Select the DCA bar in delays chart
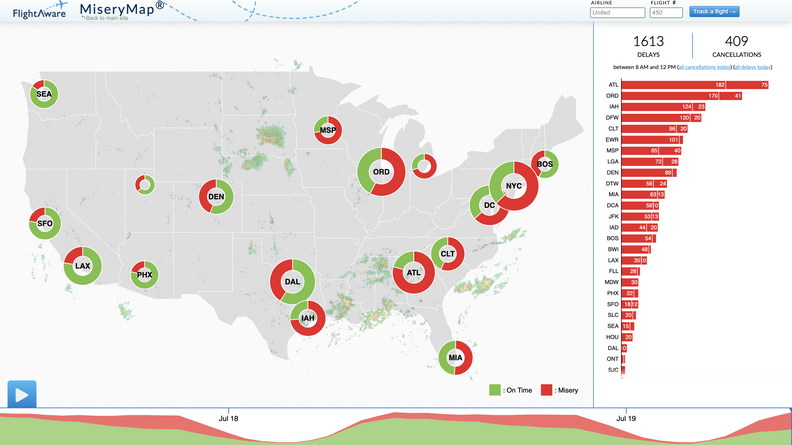 [640, 206]
